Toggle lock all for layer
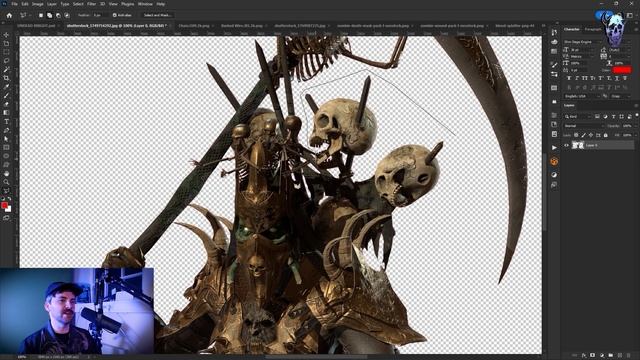The width and height of the screenshot is (640, 360). [605, 135]
